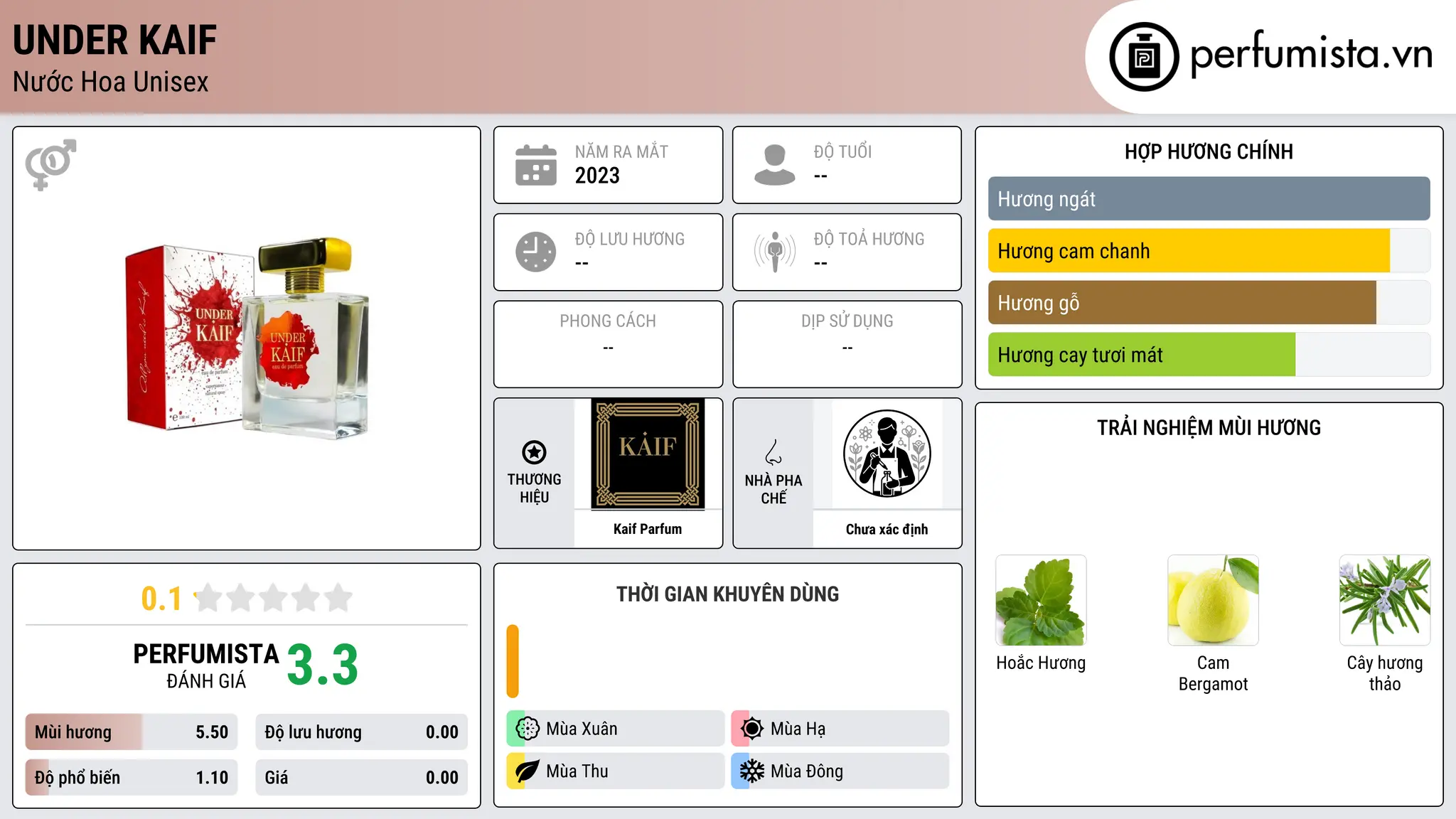Click the ĐỘ LƯU HƯƠNG card label
Image resolution: width=1456 pixels, height=819 pixels.
coord(630,239)
